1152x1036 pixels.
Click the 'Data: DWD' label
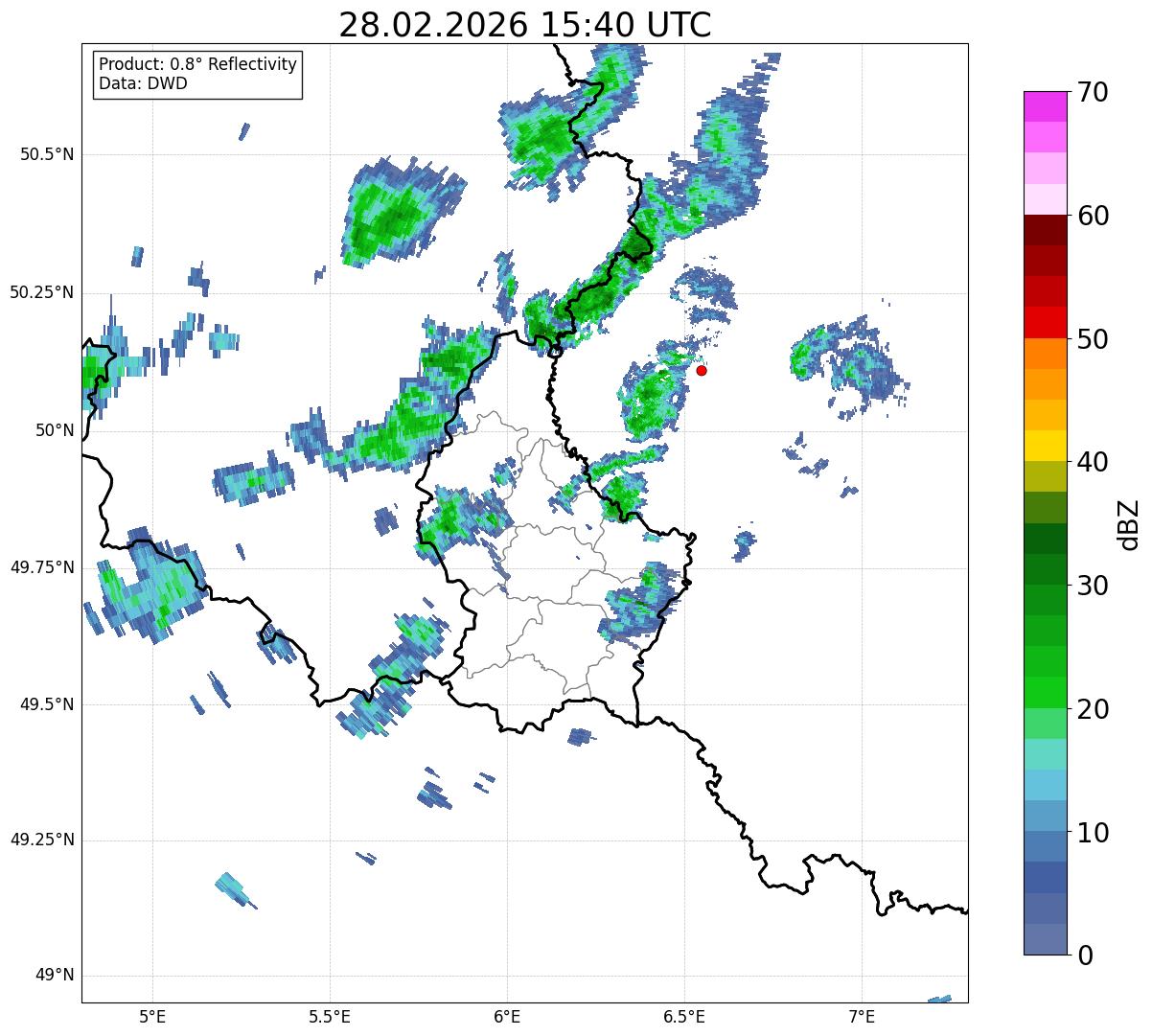coord(144,83)
